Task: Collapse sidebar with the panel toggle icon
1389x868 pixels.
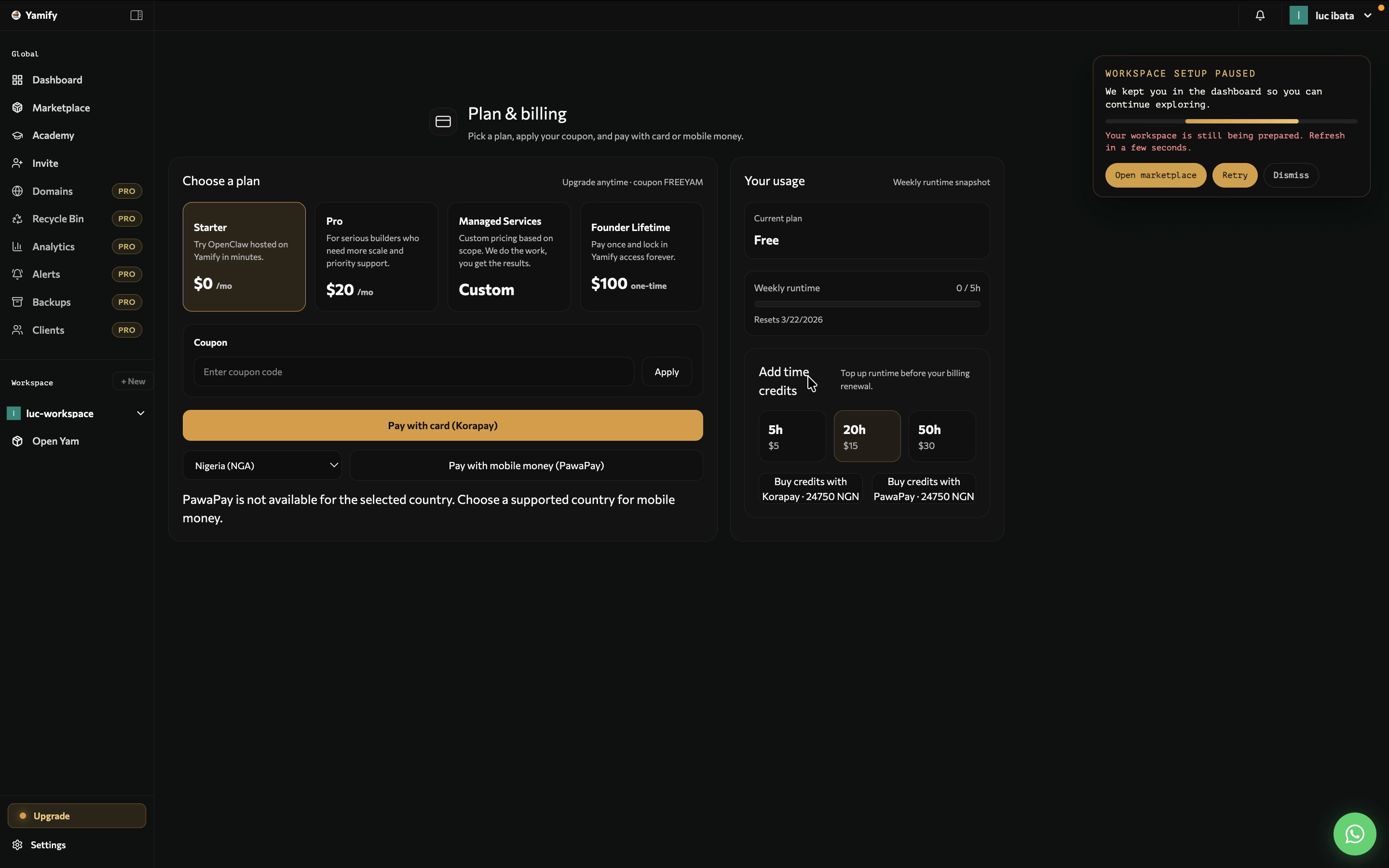Action: [136, 15]
